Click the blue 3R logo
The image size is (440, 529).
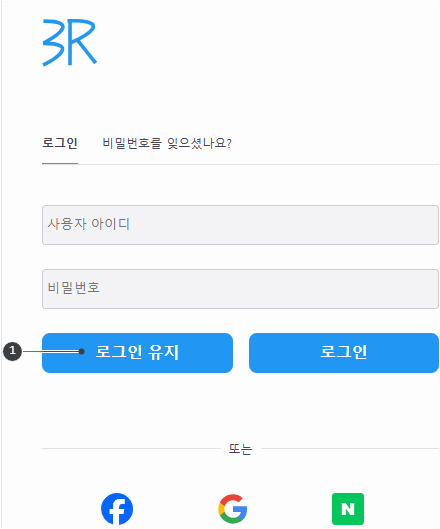coord(70,42)
